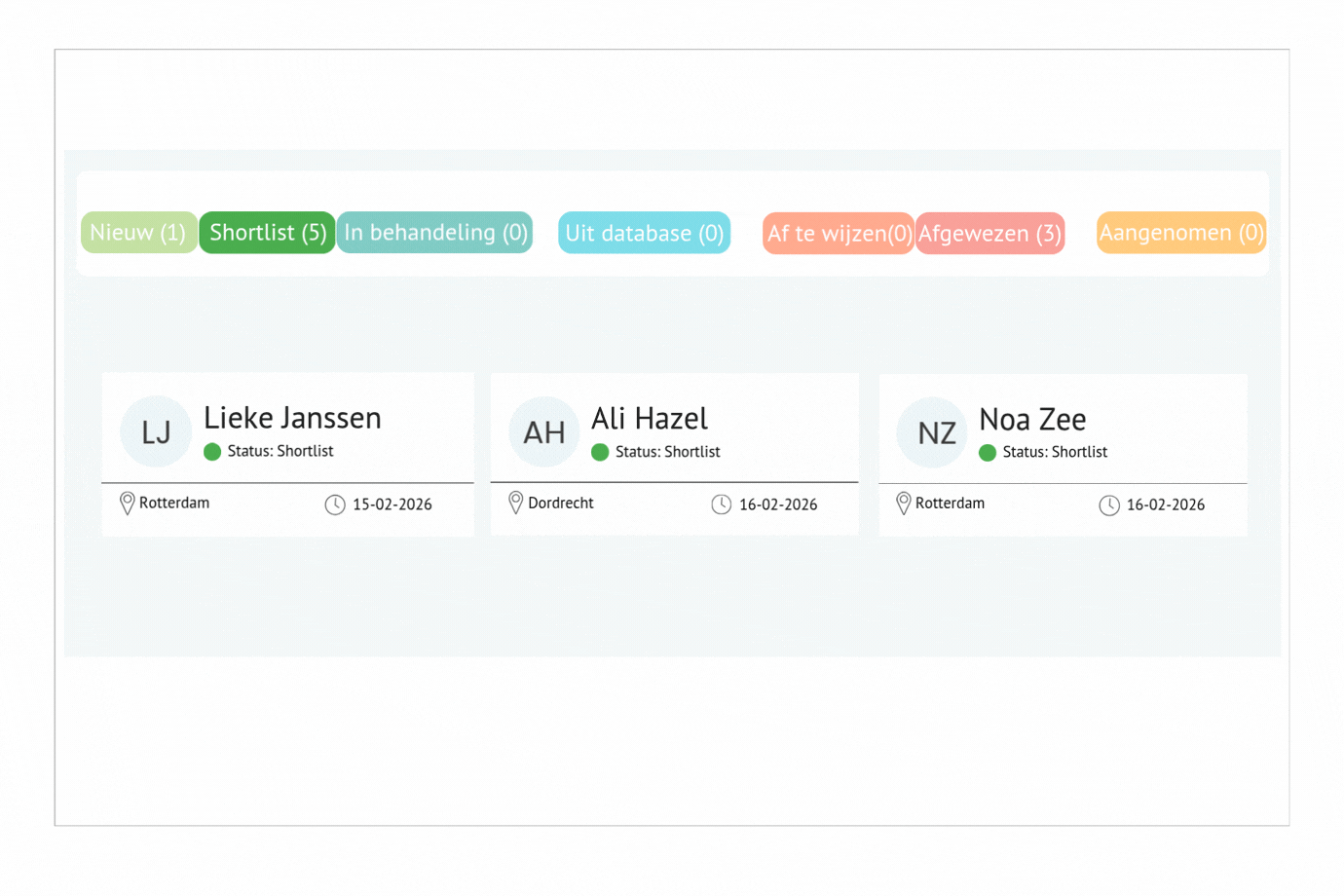Click the clock icon on Ali Hazel's card
Image resolution: width=1344 pixels, height=896 pixels.
click(x=722, y=504)
